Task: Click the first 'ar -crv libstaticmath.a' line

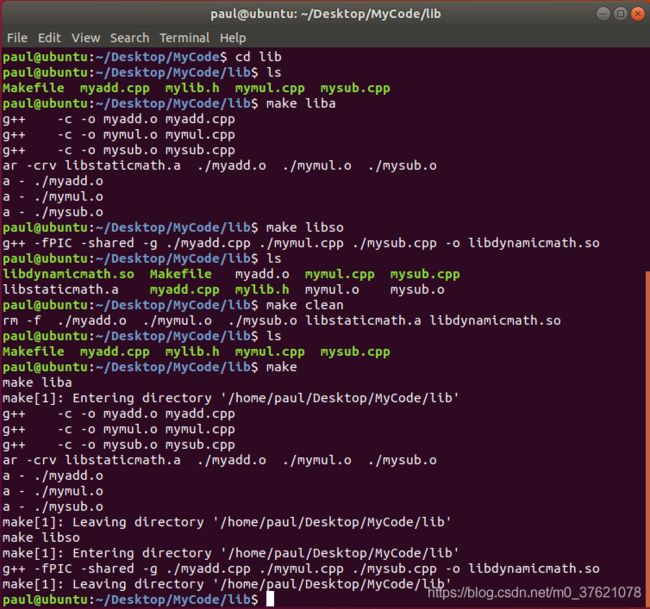Action: click(219, 165)
